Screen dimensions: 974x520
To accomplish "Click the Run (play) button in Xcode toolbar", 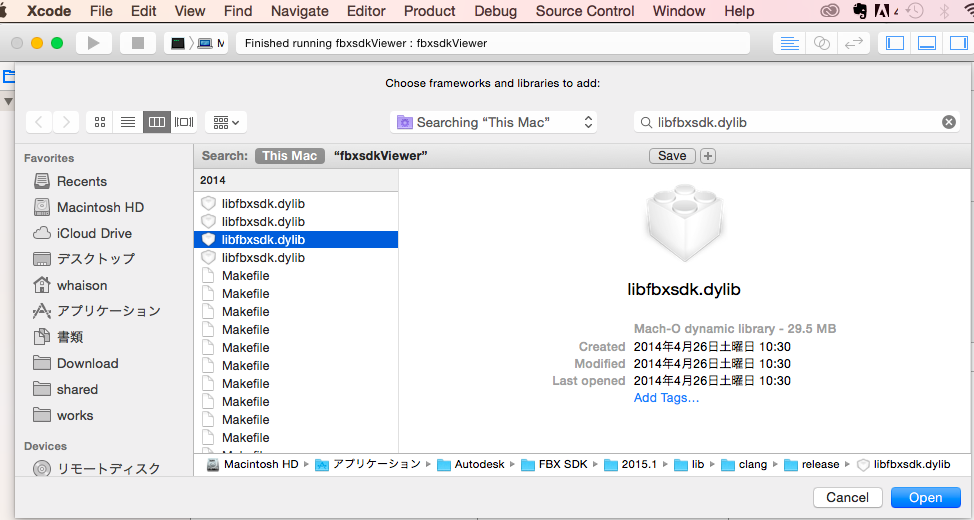I will point(94,43).
